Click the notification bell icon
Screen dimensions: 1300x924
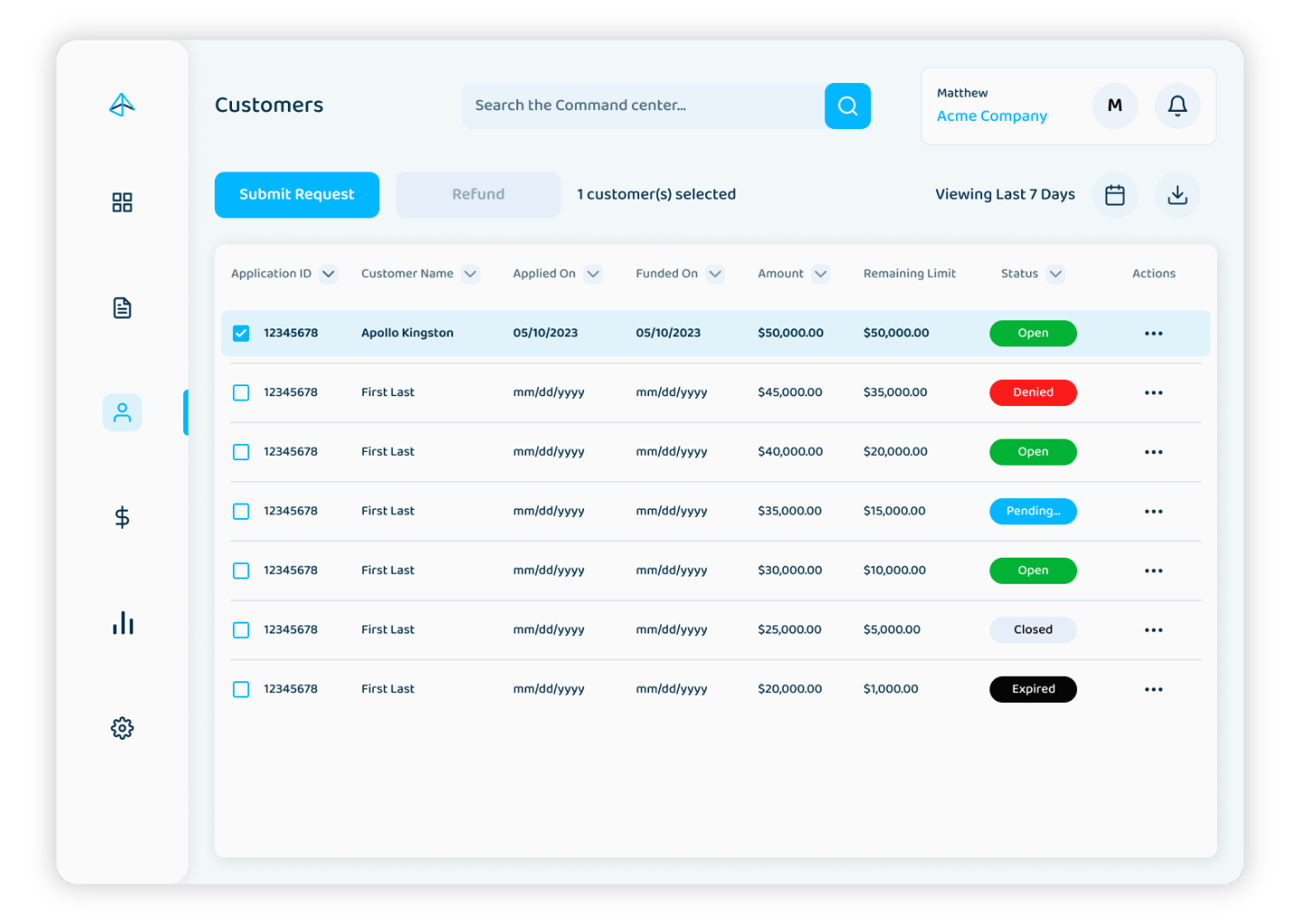click(x=1177, y=106)
